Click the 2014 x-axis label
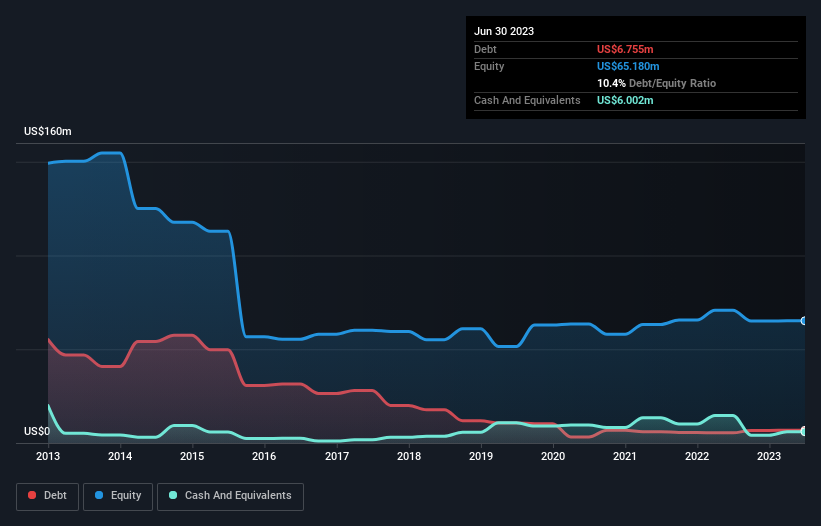Viewport: 821px width, 526px height. [120, 456]
